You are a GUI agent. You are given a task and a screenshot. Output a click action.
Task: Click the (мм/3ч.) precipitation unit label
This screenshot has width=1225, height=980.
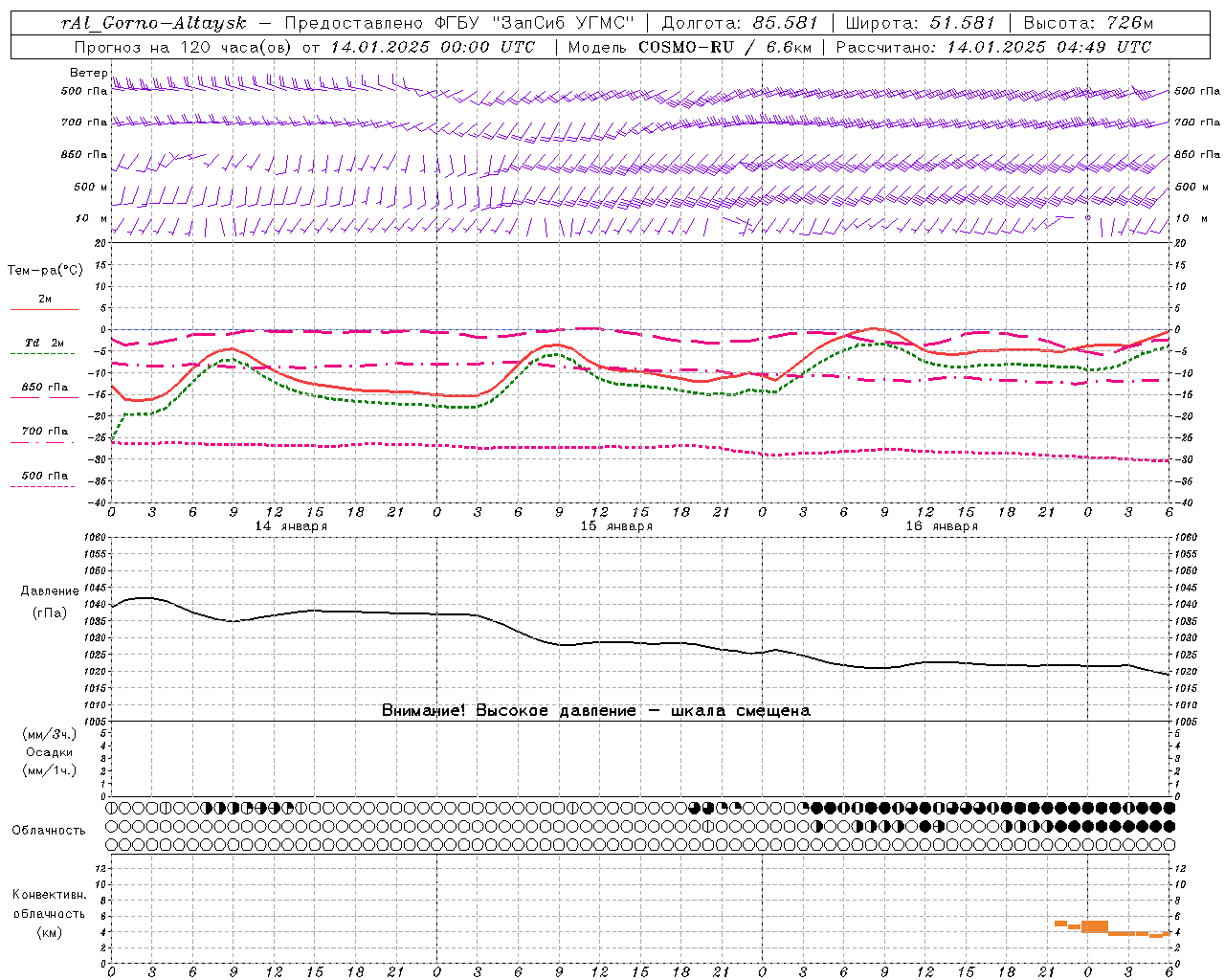coord(50,734)
